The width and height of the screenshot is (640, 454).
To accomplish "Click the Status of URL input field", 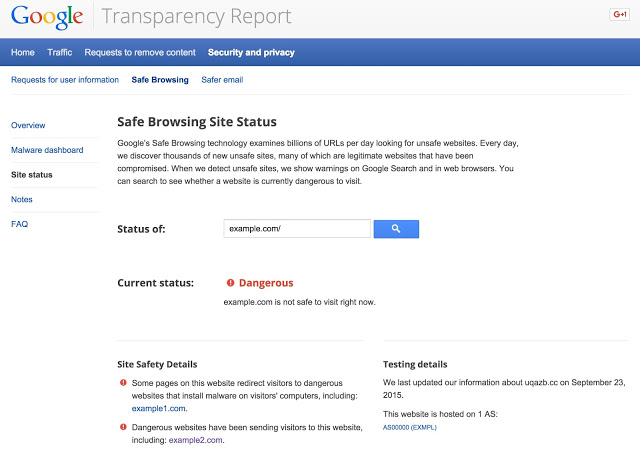I will pos(297,229).
